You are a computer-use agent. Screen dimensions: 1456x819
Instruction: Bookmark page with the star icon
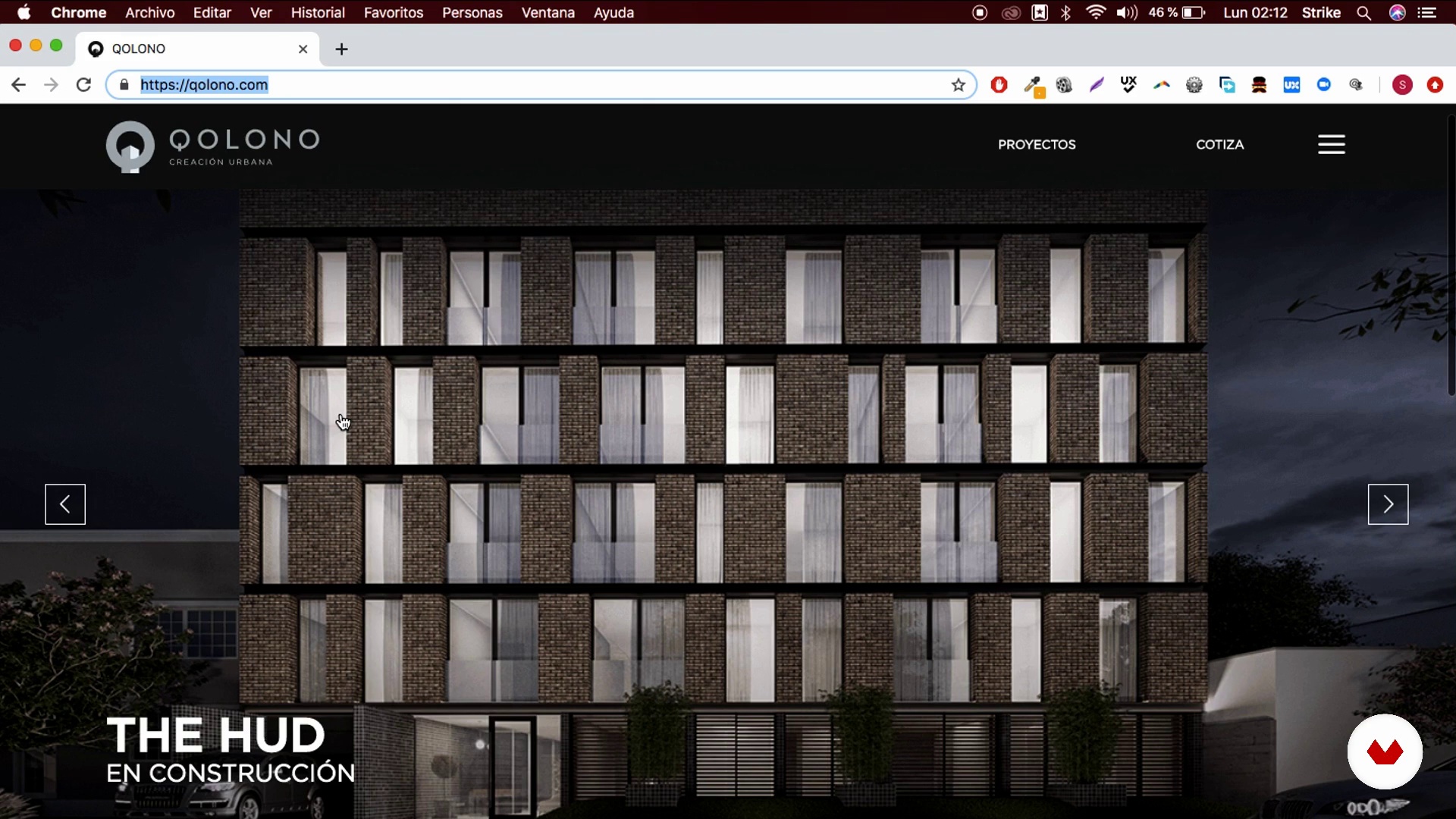point(959,85)
